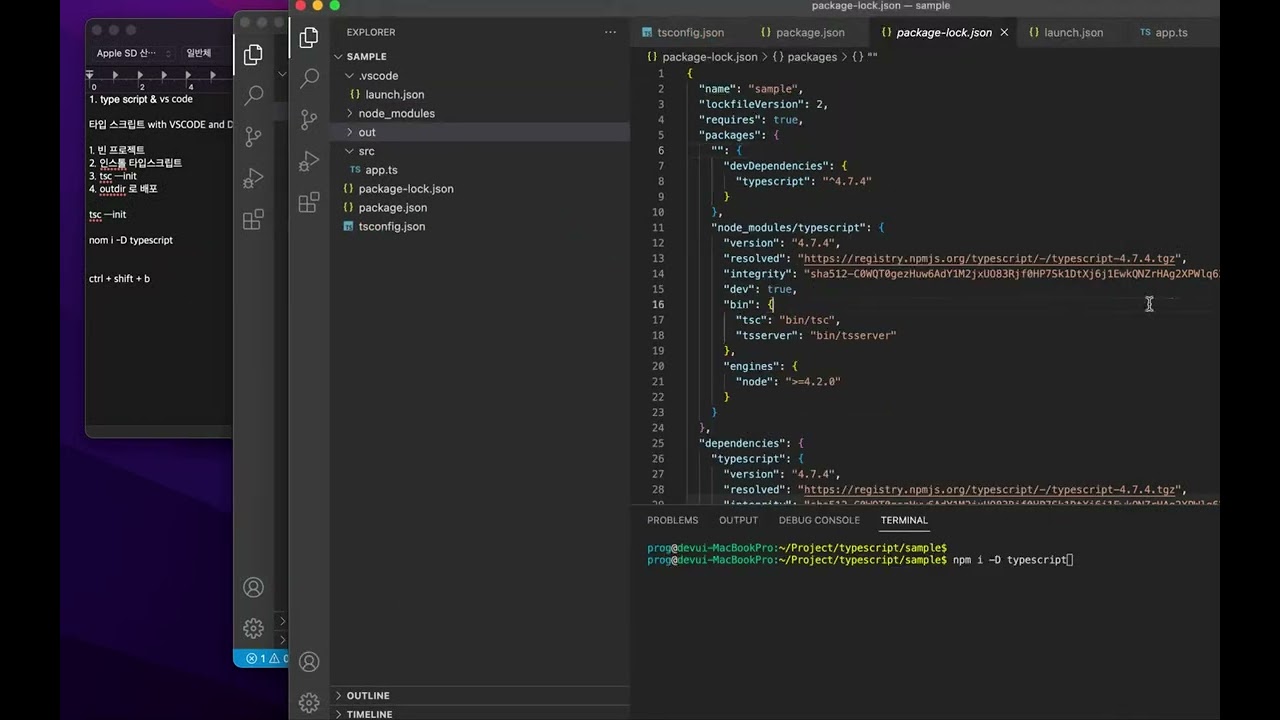Screen dimensions: 1280x720
Task: Collapse the .vscode folder
Action: point(379,75)
